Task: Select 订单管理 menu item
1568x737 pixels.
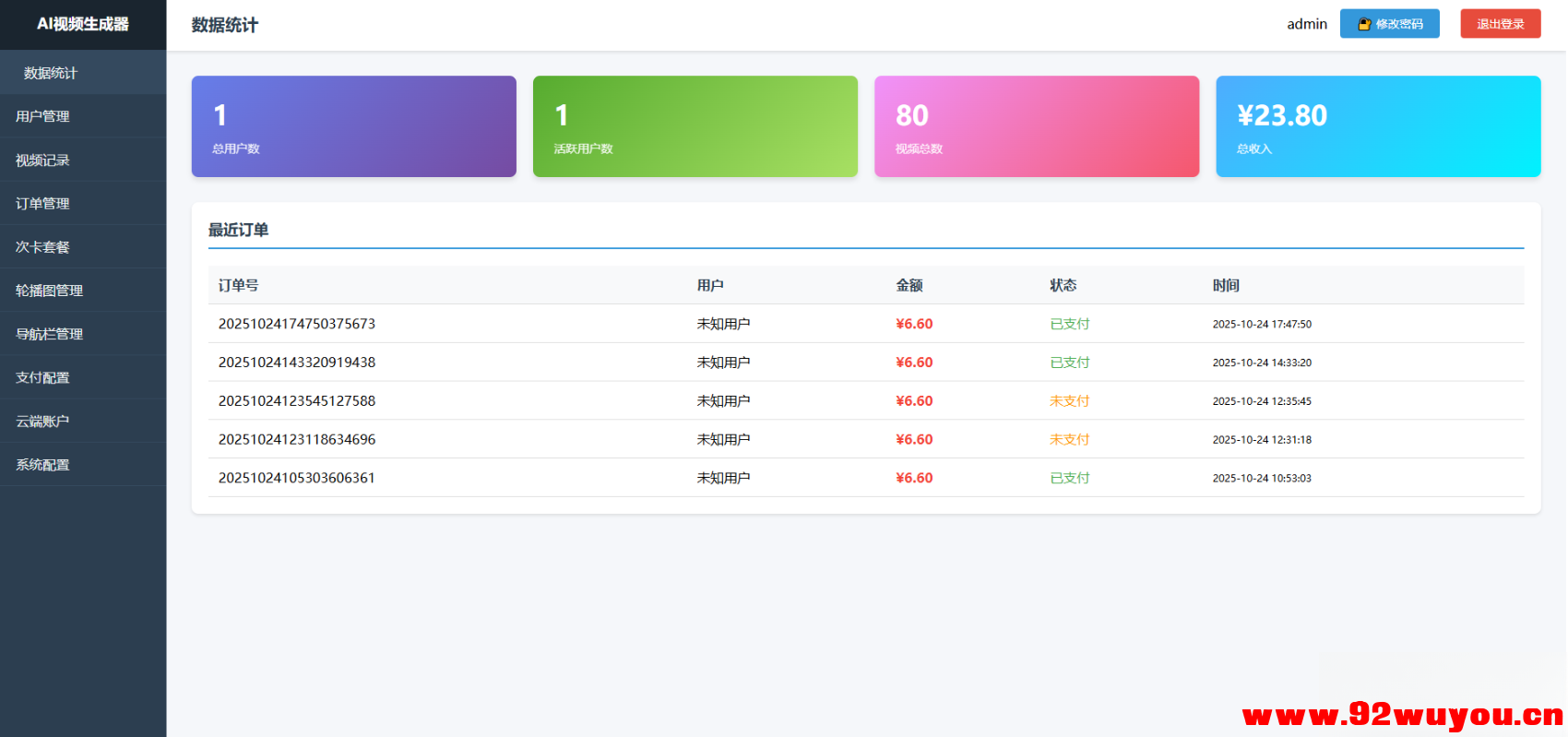Action: 43,204
